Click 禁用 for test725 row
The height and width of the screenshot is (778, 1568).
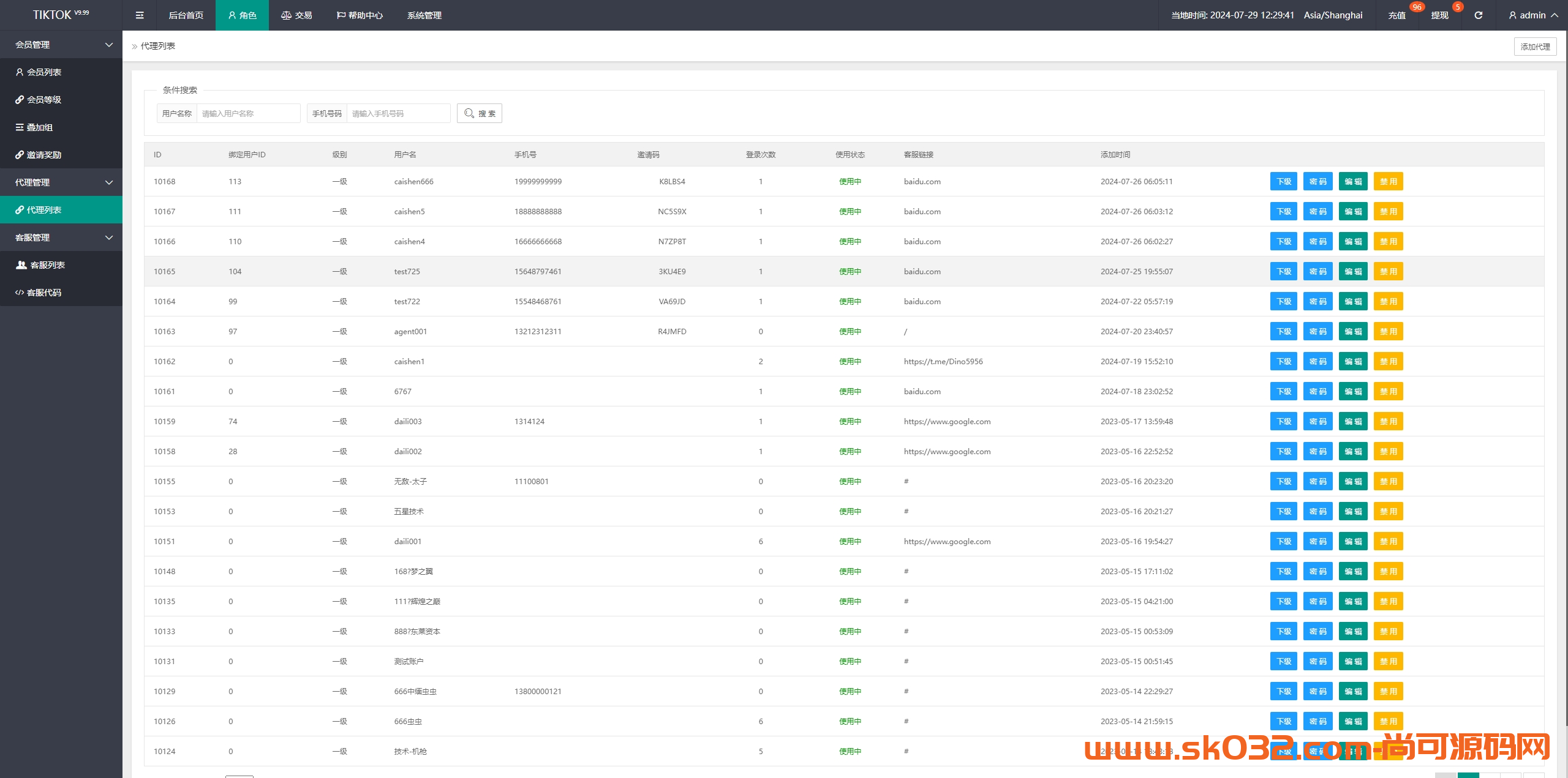tap(1389, 271)
